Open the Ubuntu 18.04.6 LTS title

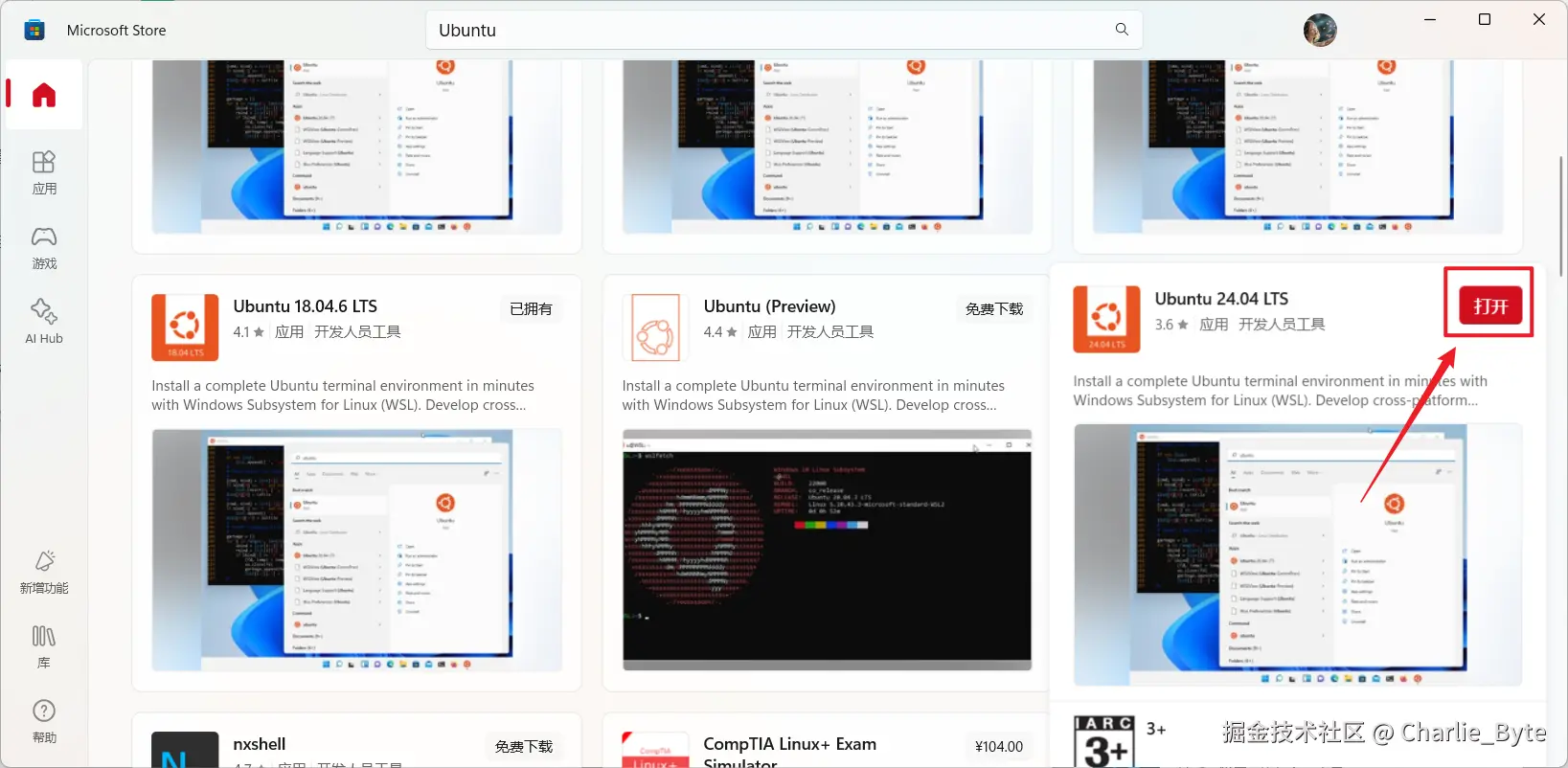(306, 306)
